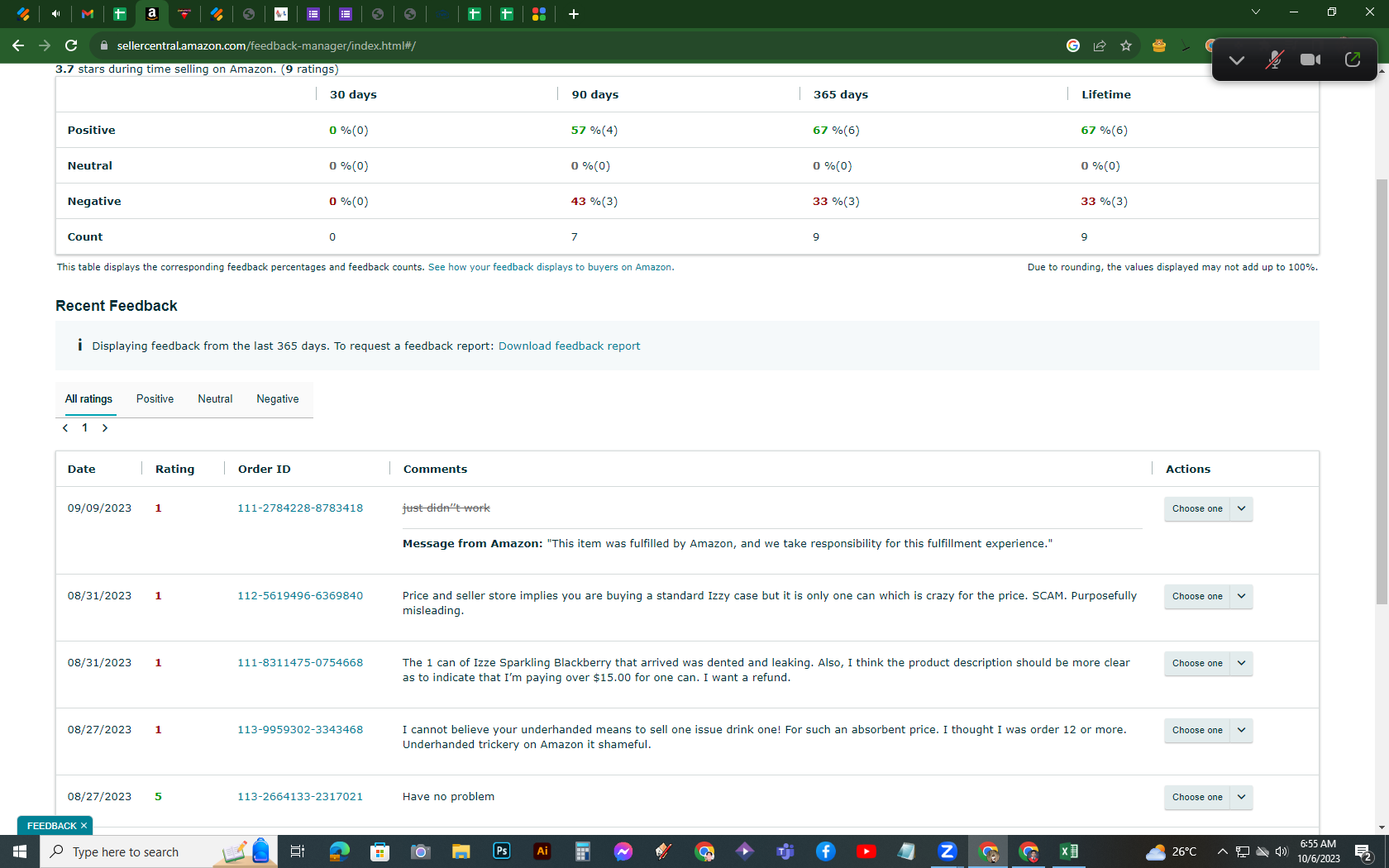The image size is (1389, 868).
Task: Click the page vertical scrollbar thumb
Action: [1382, 391]
